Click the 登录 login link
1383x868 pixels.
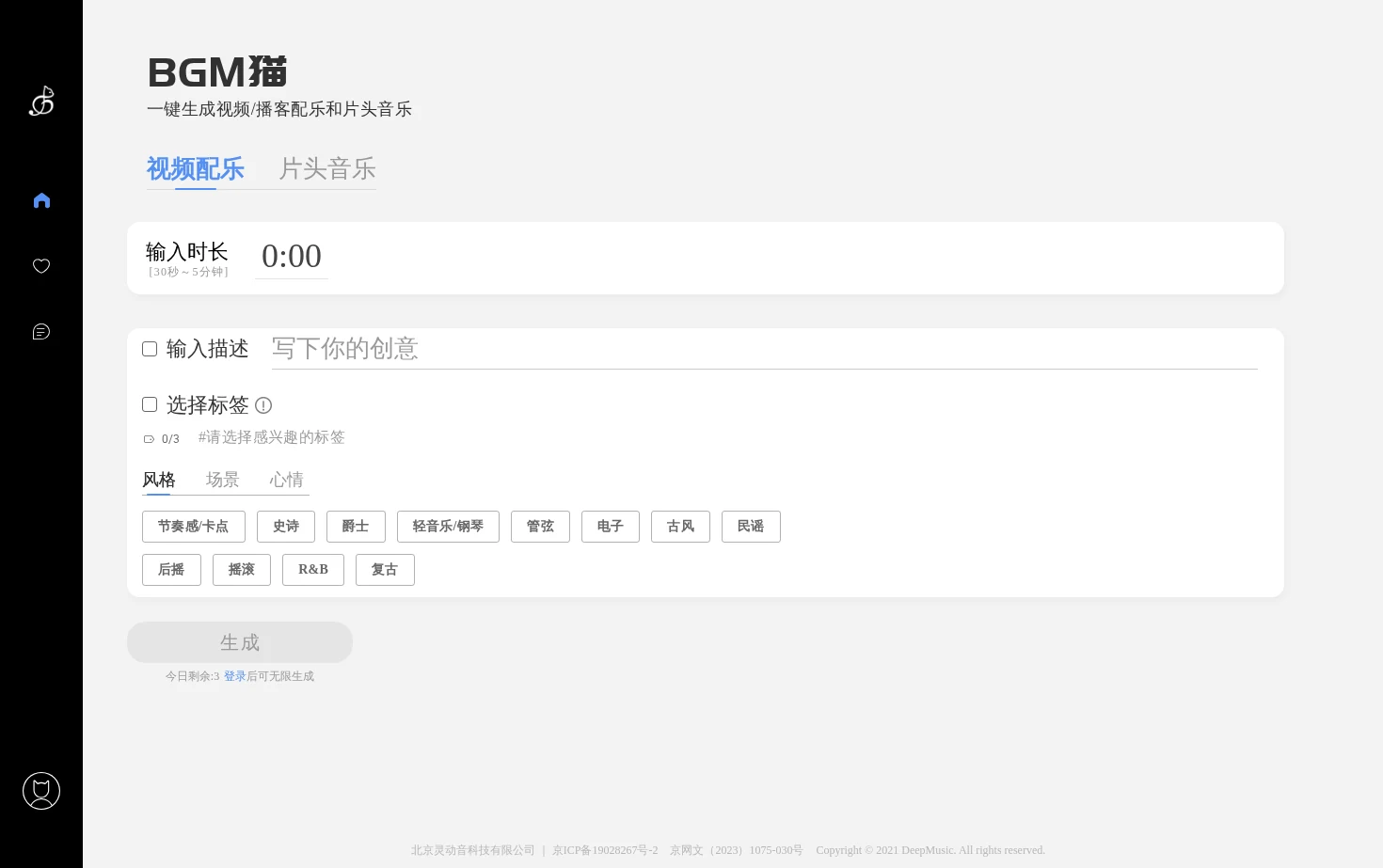click(x=235, y=676)
